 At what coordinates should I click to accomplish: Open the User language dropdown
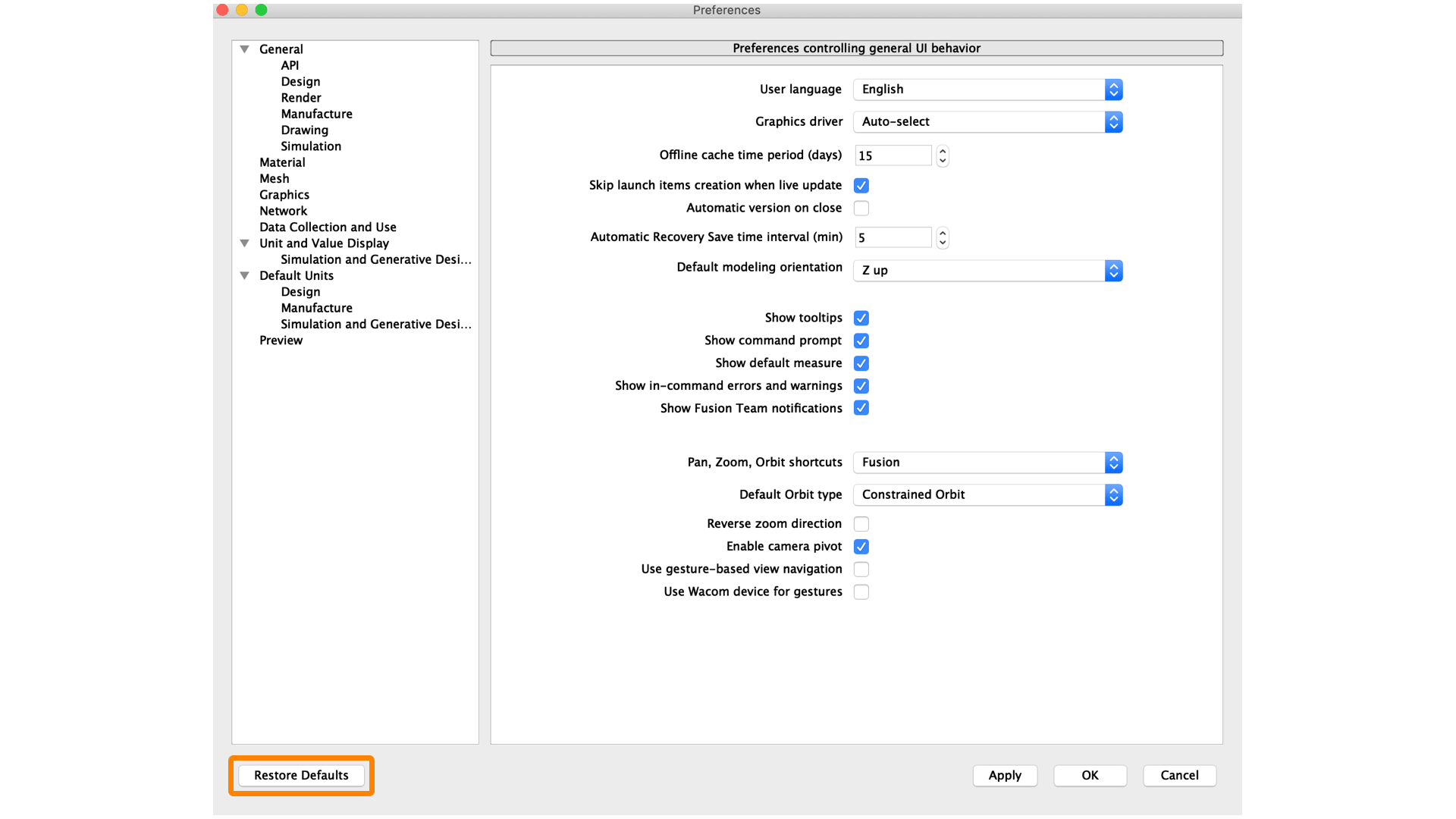[987, 89]
